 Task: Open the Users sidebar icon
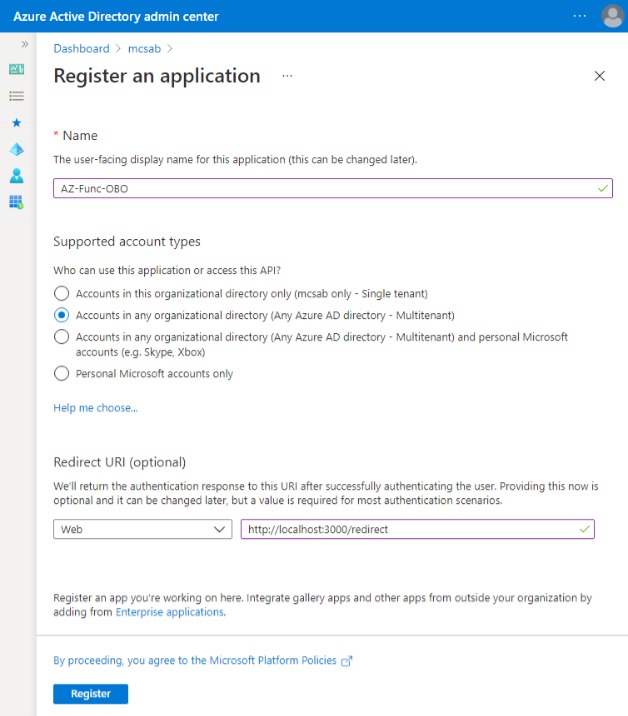(x=16, y=175)
